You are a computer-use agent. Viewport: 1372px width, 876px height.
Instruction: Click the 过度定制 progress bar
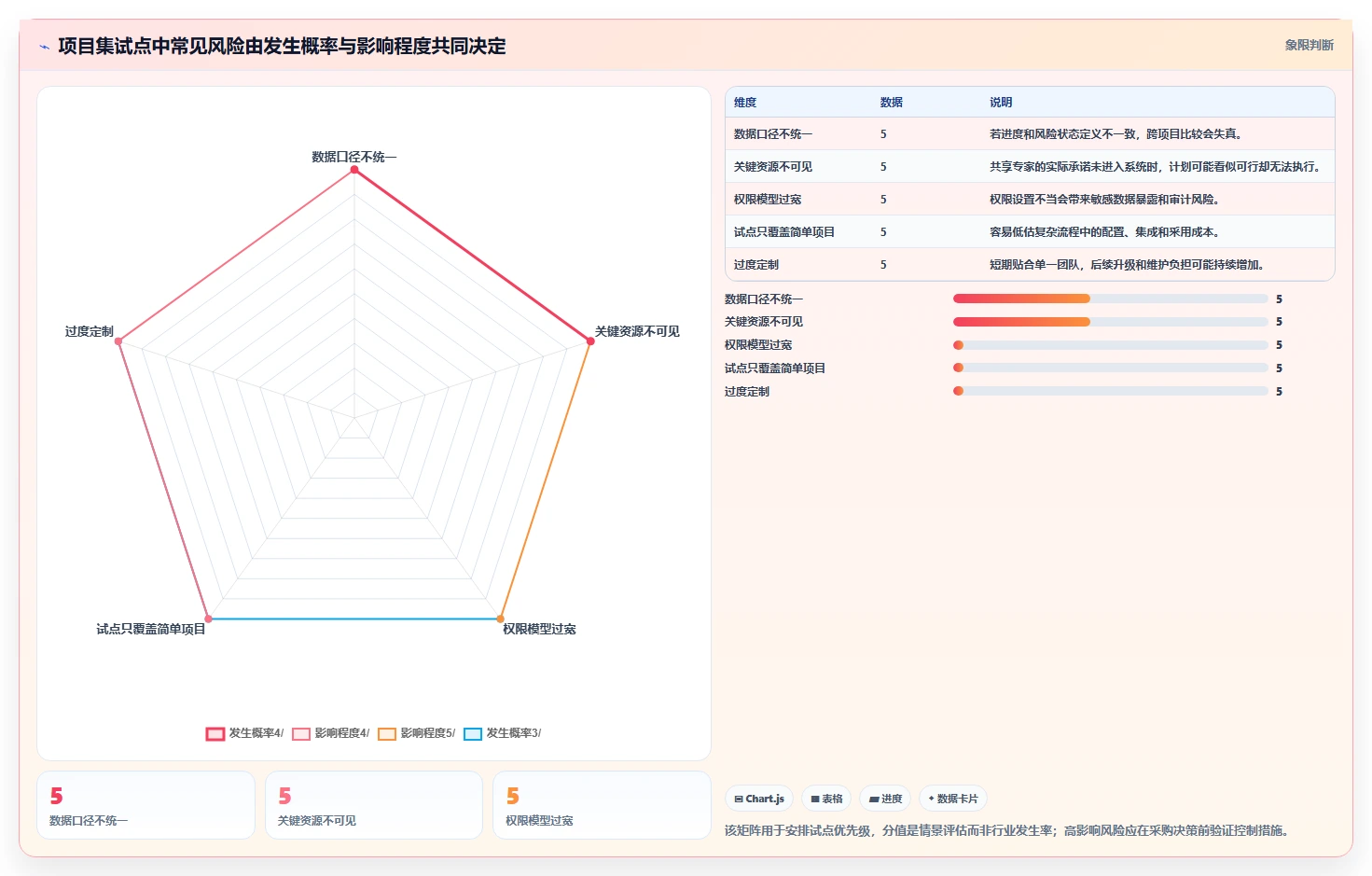tap(1111, 391)
